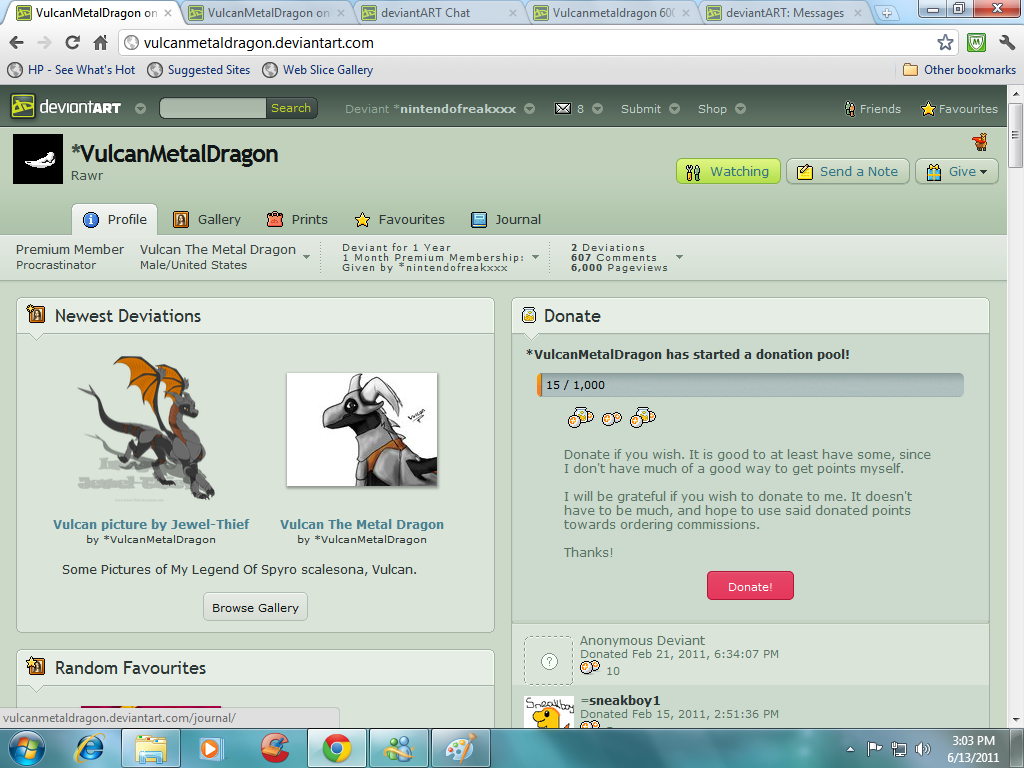Open the Action Center flag tray icon

874,748
